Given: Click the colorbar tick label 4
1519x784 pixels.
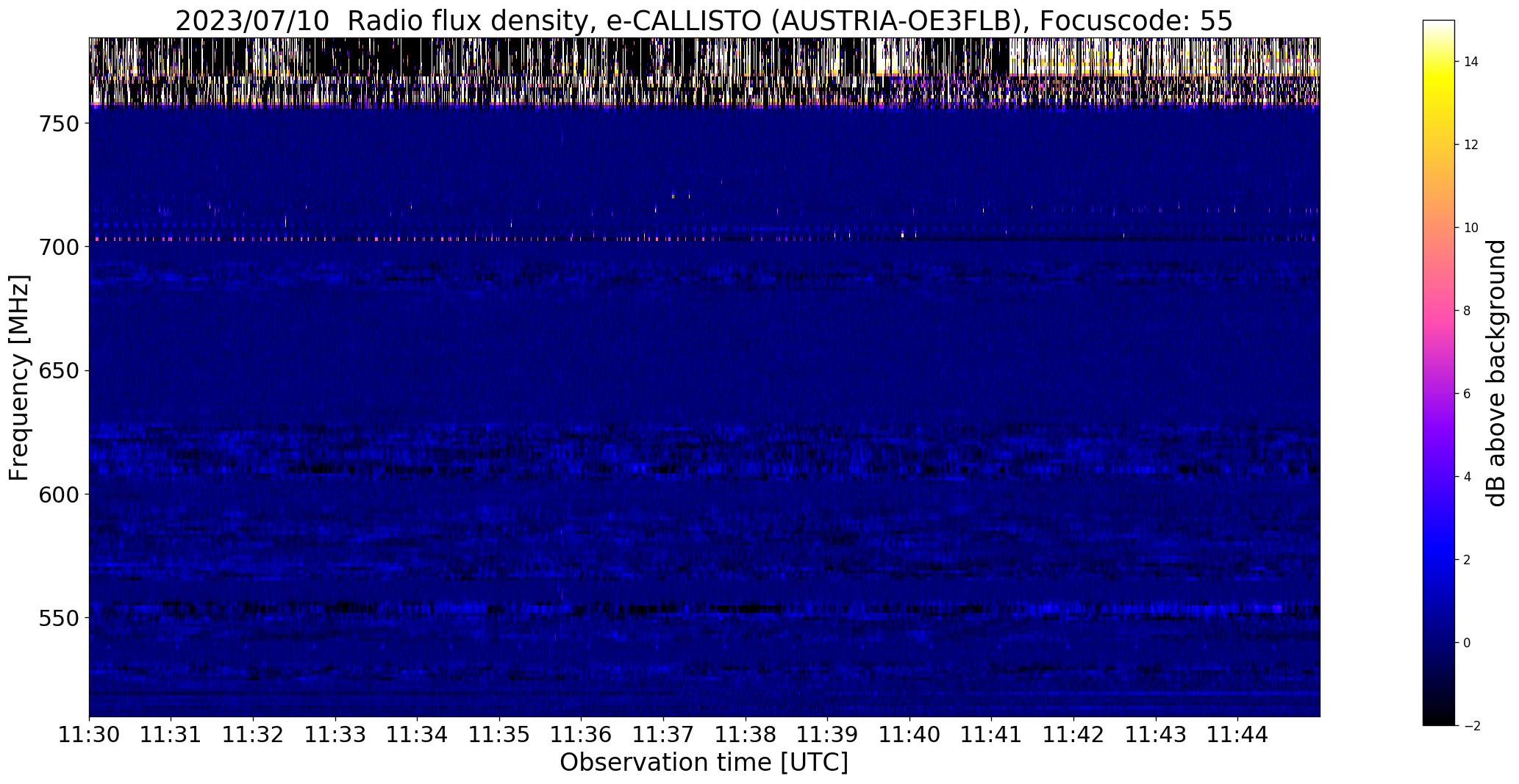Looking at the screenshot, I should click(1468, 477).
